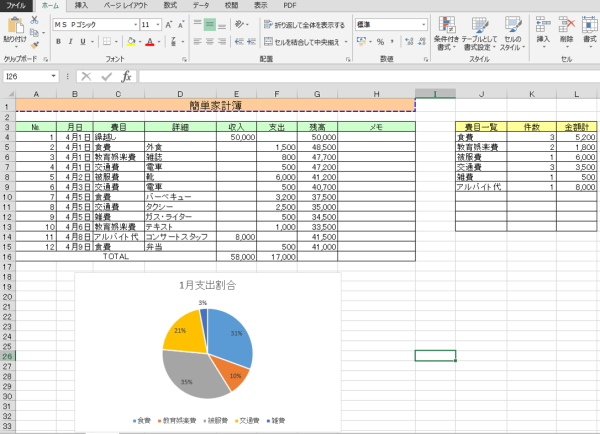The height and width of the screenshot is (434, 600).
Task: Click the bottom align icon
Action: pos(222,25)
